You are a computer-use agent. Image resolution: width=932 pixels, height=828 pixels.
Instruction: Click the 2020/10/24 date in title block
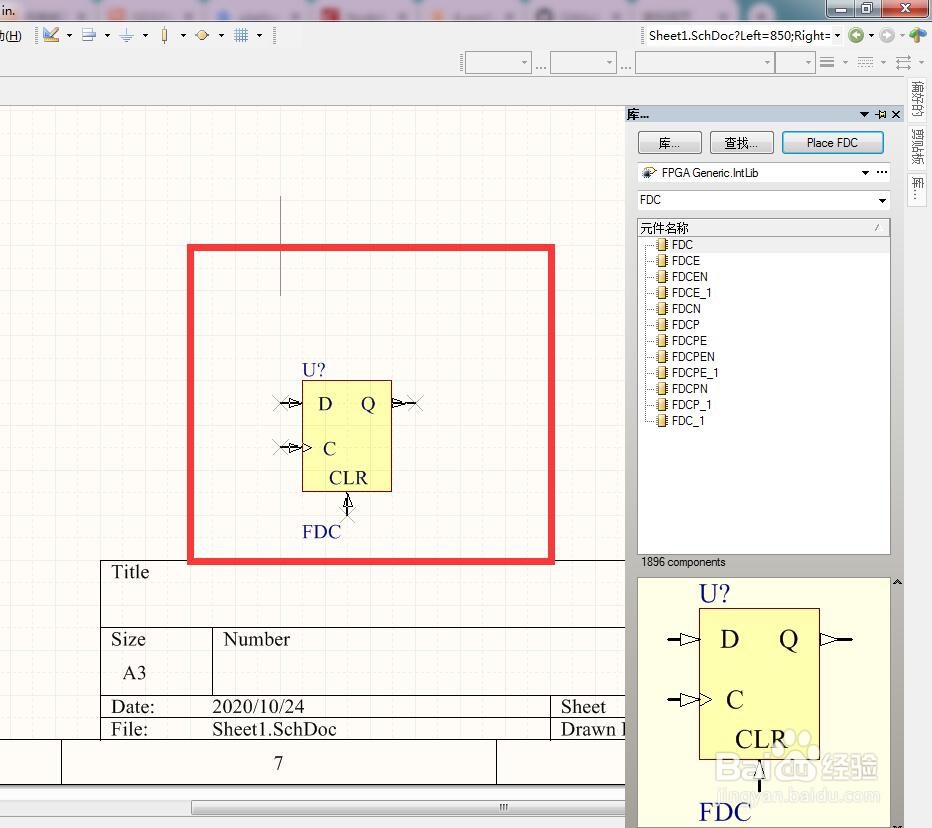[258, 706]
